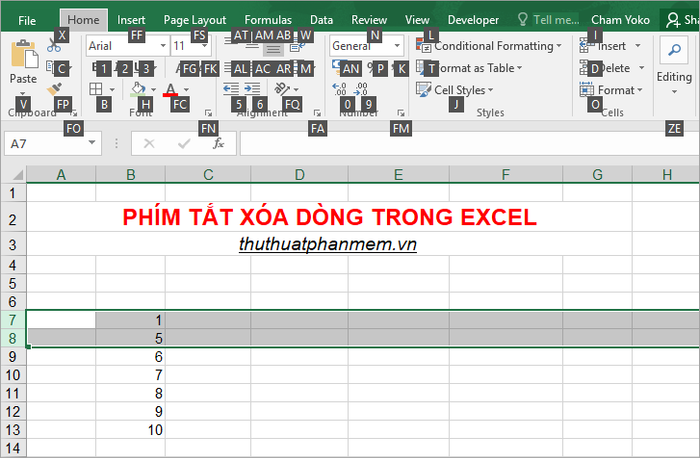Open the Formulas ribbon tab

[268, 19]
